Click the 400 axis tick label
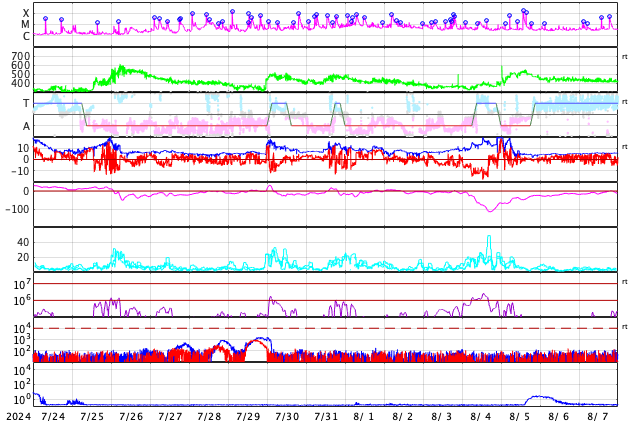This screenshot has height=424, width=634. click(x=21, y=83)
